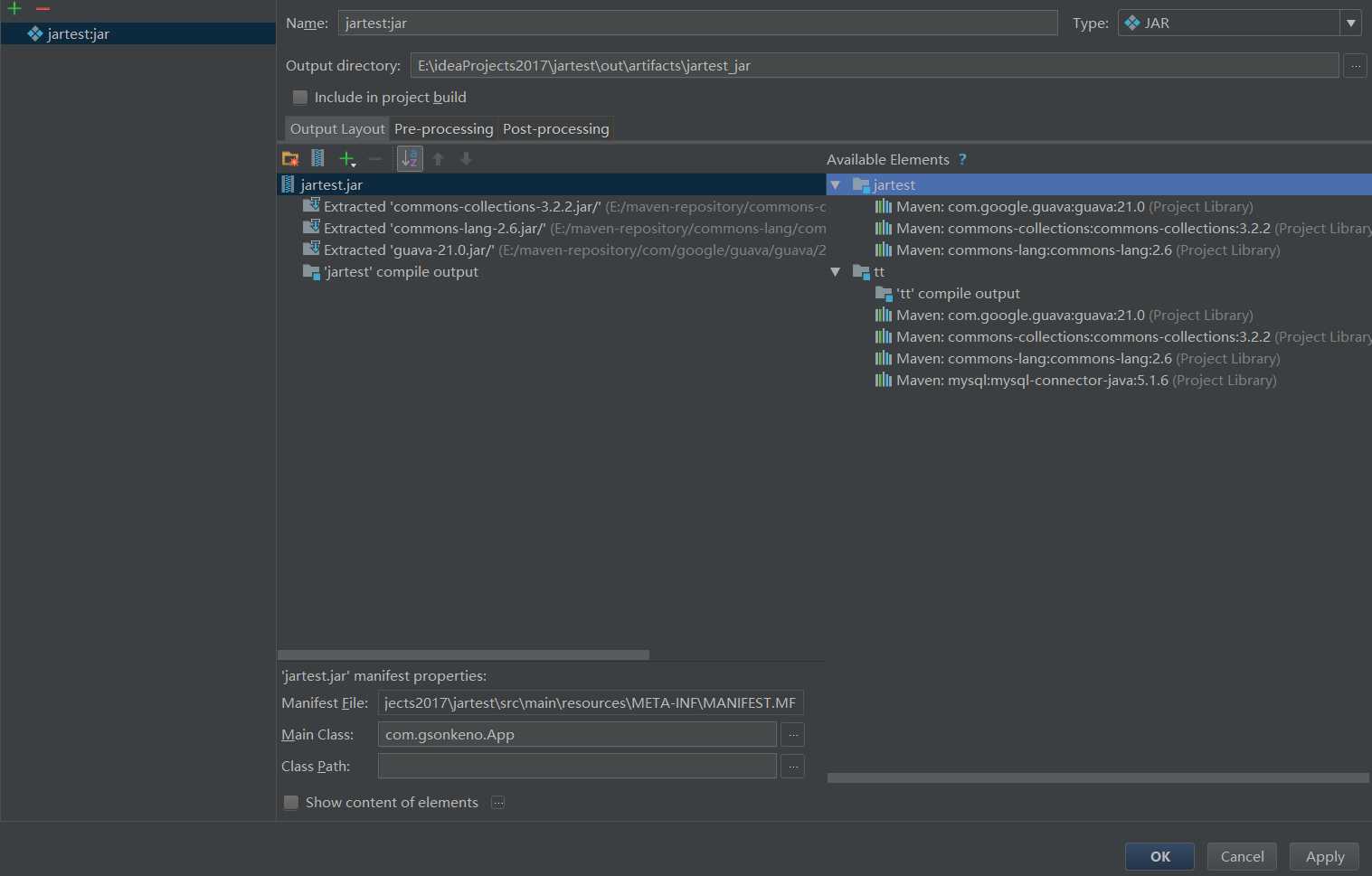Collapse the jartest module in Available Elements

click(836, 184)
